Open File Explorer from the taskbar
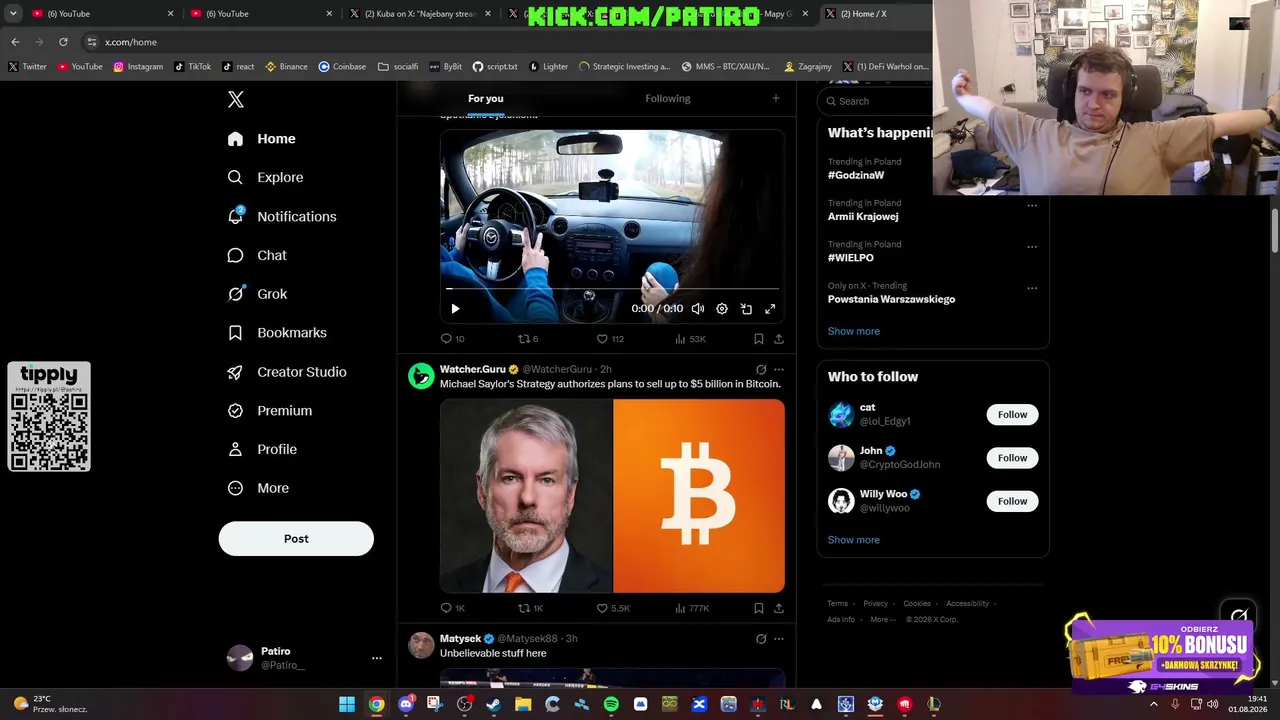 523,704
